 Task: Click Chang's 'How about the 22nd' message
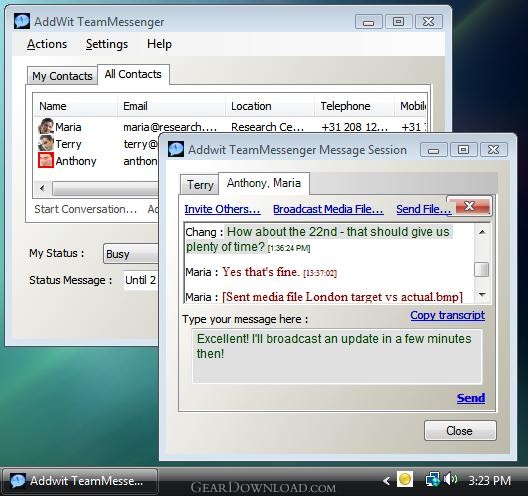tap(319, 239)
